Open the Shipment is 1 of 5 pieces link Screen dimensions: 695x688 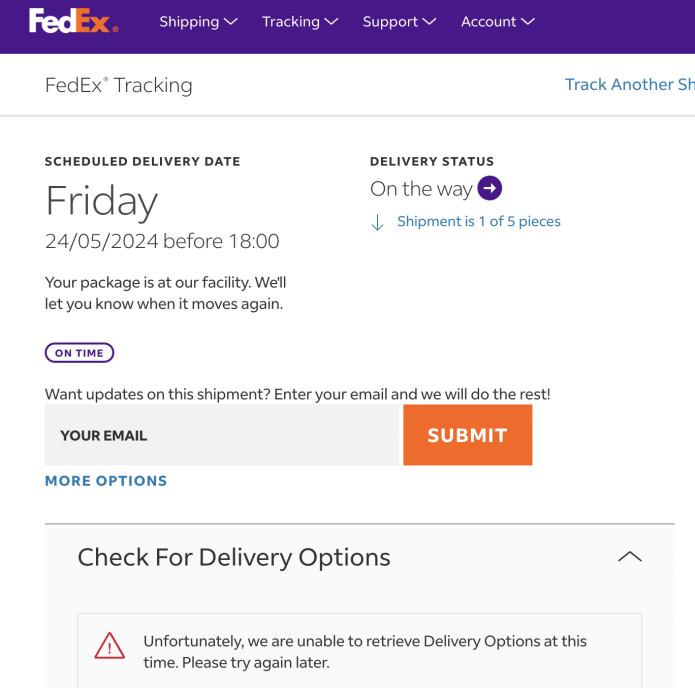(x=478, y=222)
